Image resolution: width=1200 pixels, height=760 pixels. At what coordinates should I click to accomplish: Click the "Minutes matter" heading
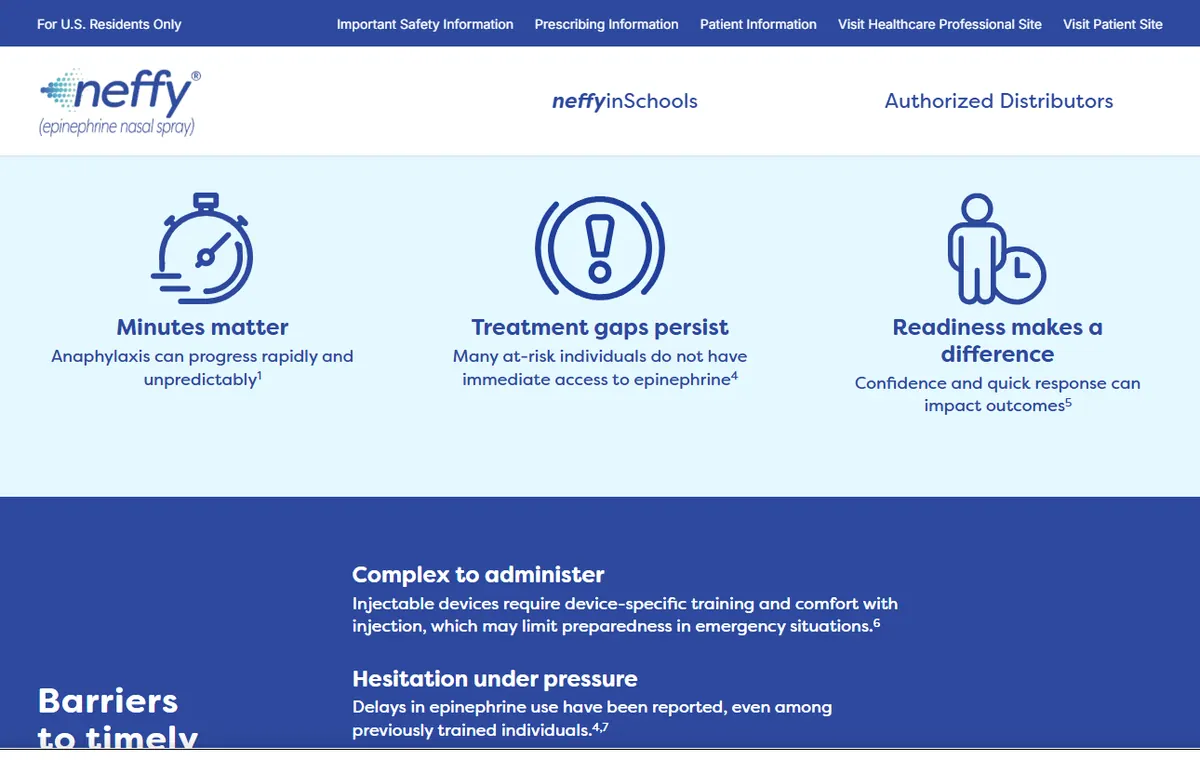click(202, 327)
